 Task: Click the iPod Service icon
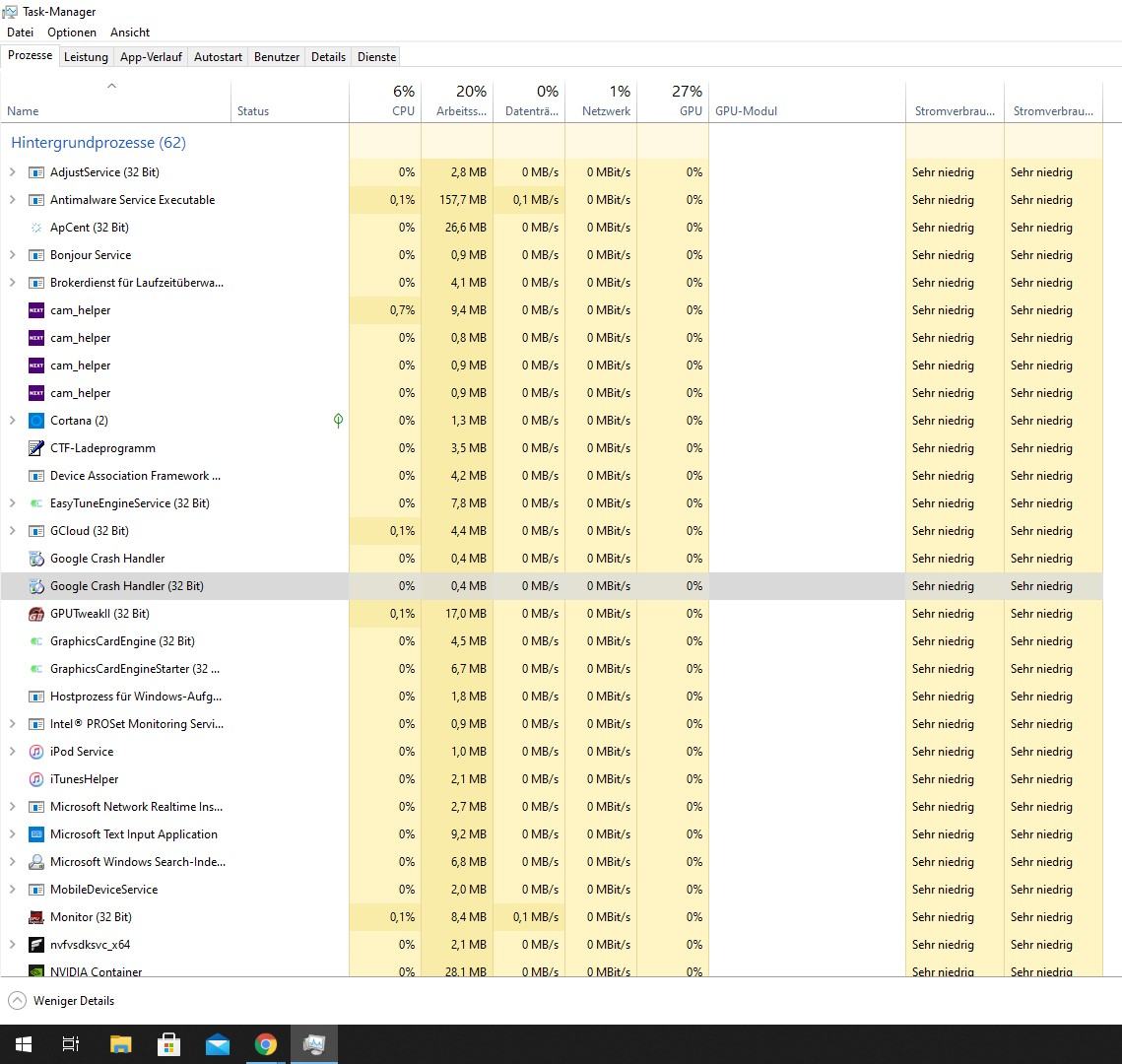(x=35, y=752)
